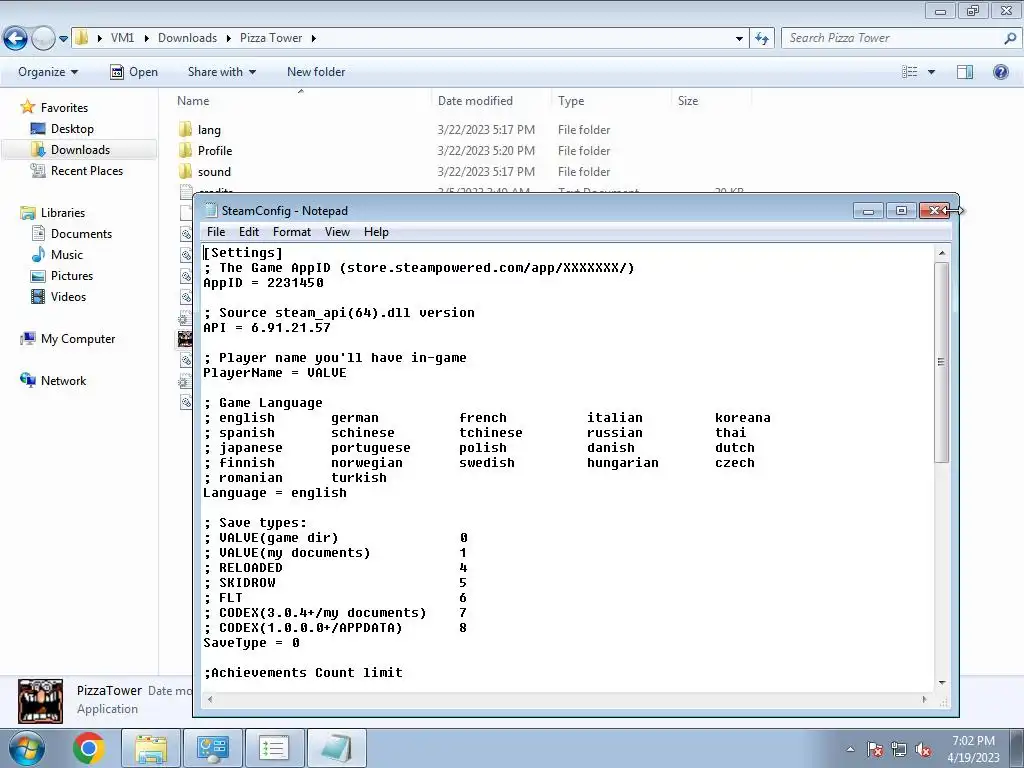Click Notepad horizontal scroll right arrow
Screen dimensions: 1024x768
pos(924,699)
